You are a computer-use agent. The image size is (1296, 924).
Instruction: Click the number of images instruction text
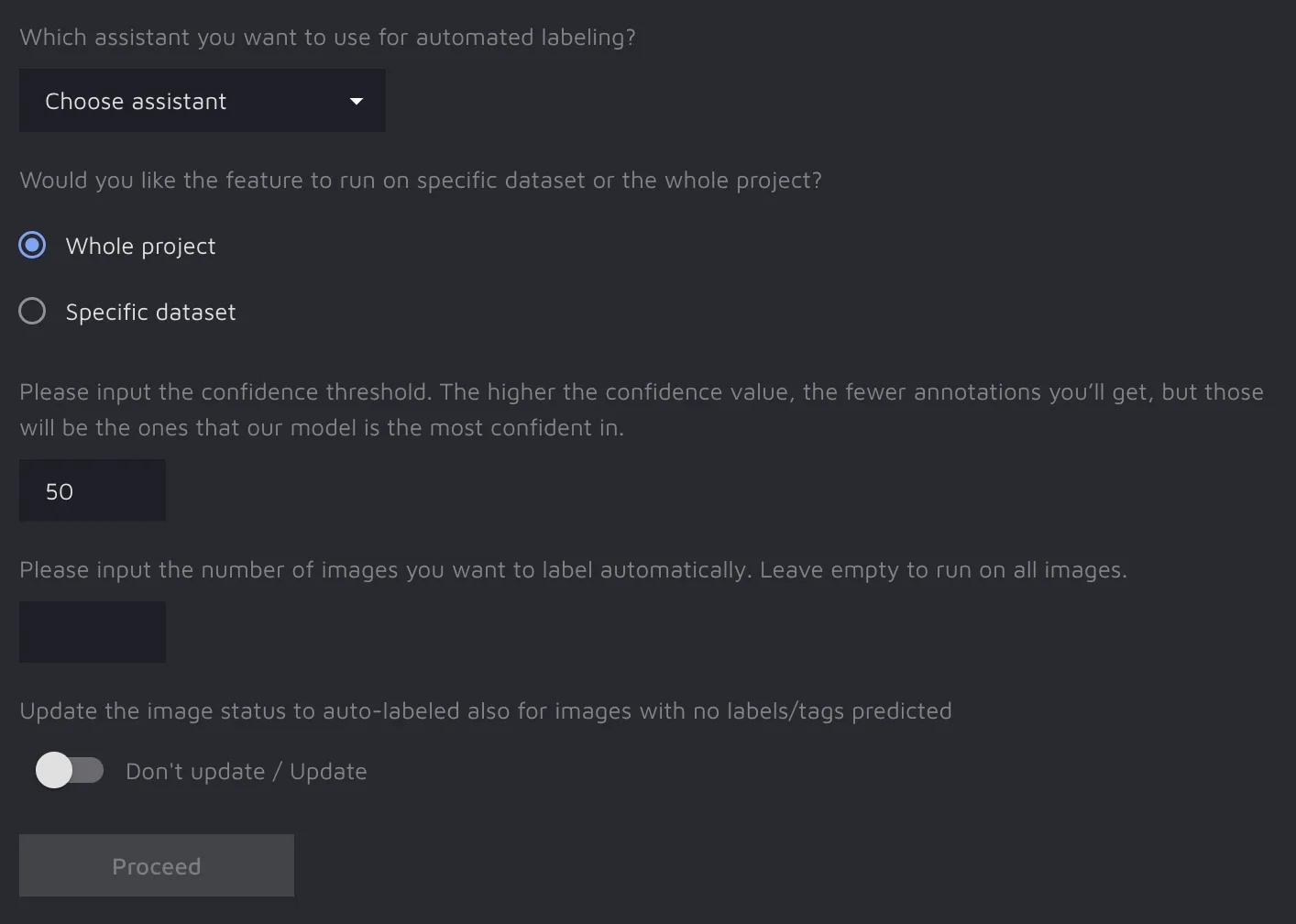(x=573, y=570)
